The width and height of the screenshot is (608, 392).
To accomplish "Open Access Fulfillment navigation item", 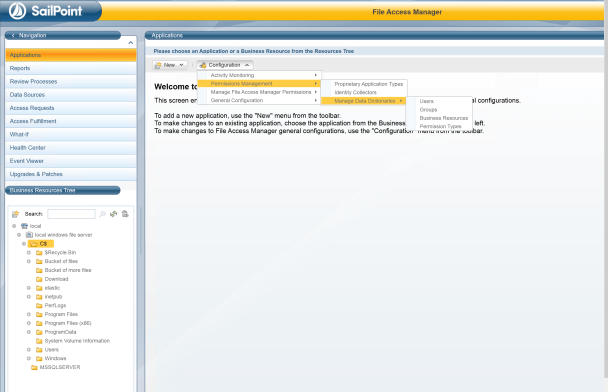I will 71,121.
